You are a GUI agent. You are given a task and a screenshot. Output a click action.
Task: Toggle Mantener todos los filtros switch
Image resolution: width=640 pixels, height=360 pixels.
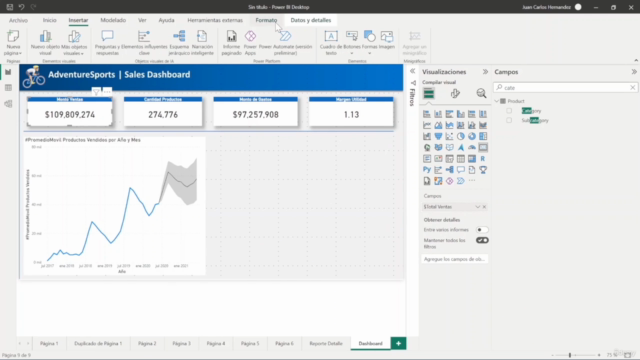tap(482, 240)
